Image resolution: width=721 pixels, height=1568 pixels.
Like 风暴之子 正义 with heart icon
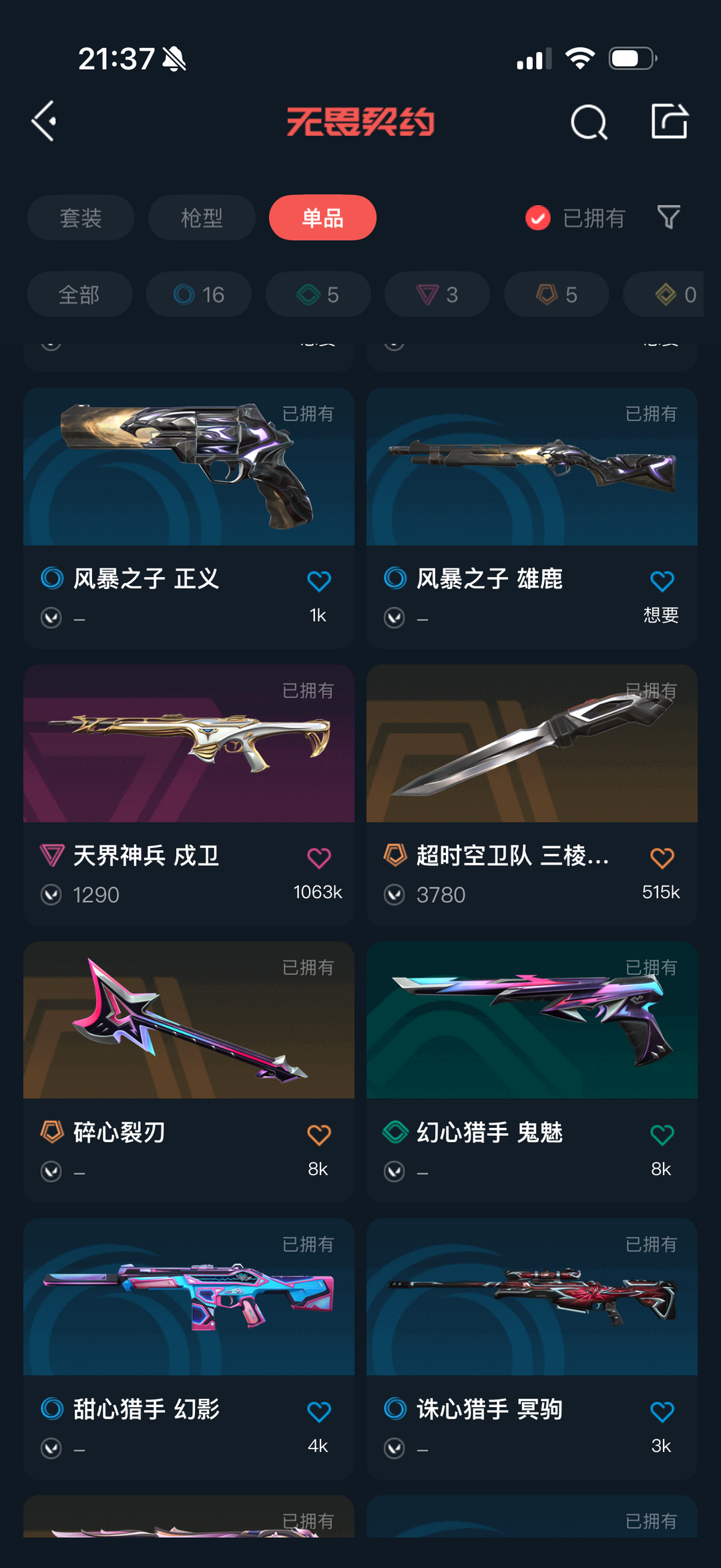point(319,580)
